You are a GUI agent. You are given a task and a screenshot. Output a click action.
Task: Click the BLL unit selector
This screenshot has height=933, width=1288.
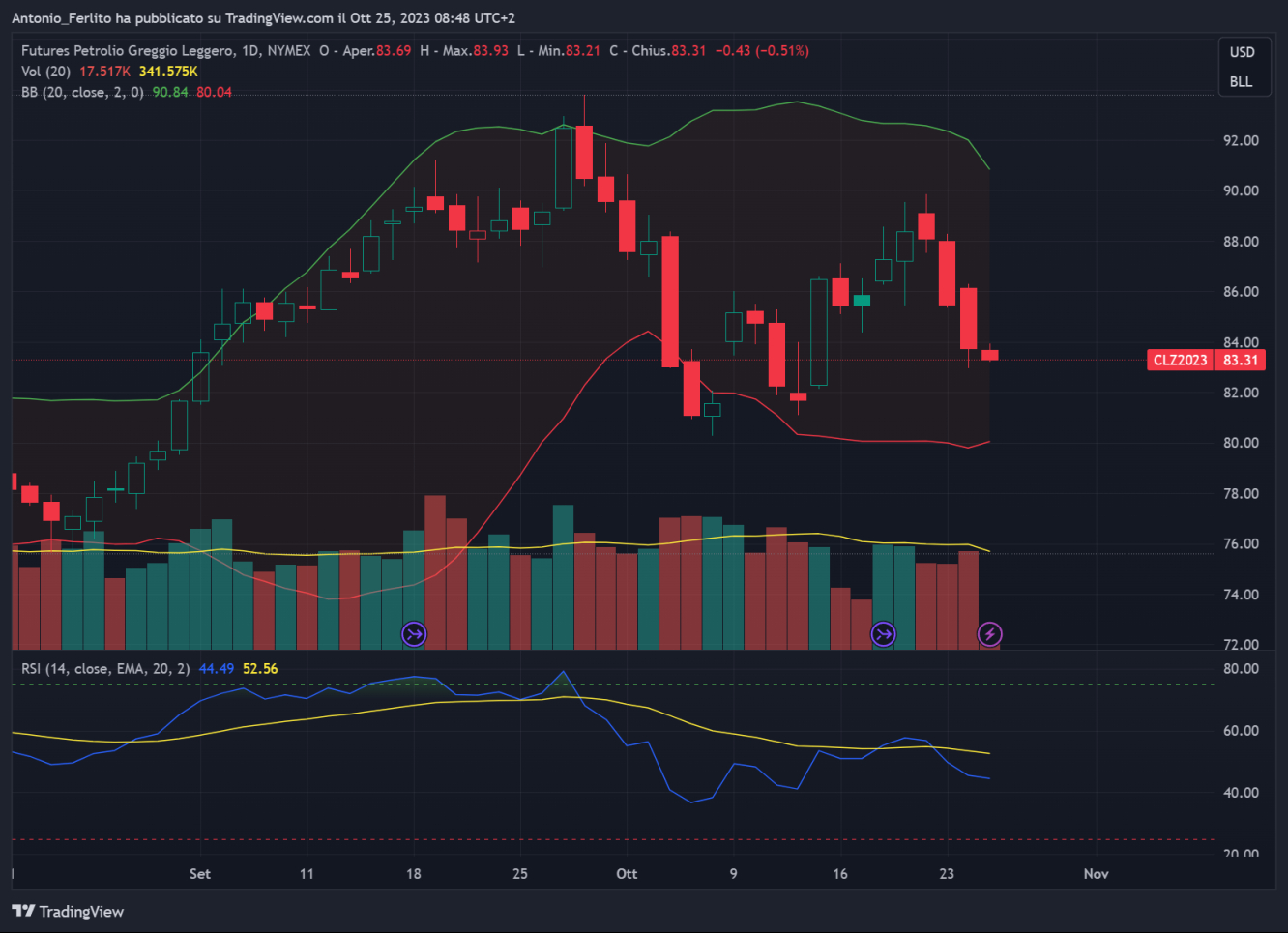coord(1242,81)
